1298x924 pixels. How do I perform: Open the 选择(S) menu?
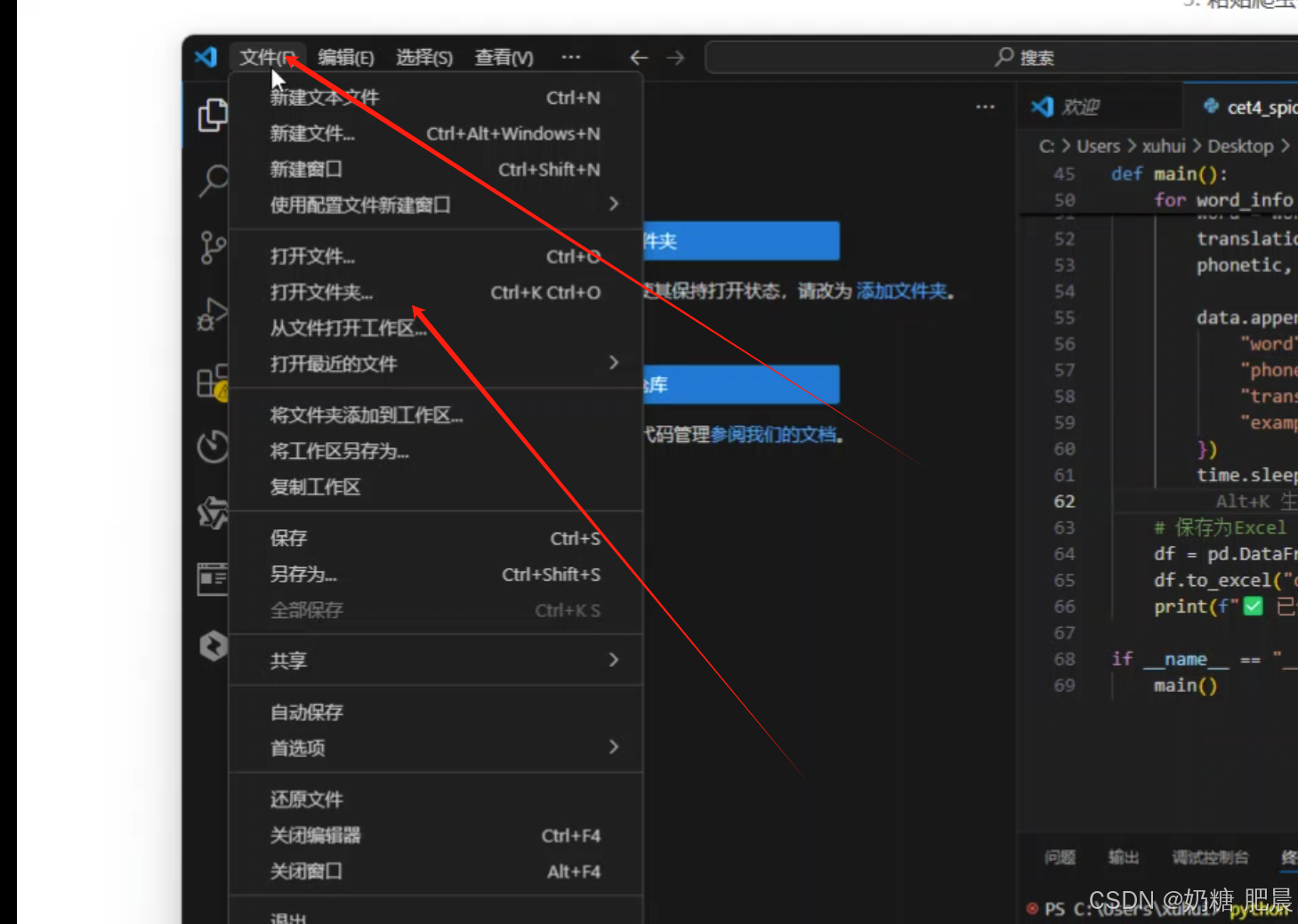[424, 58]
